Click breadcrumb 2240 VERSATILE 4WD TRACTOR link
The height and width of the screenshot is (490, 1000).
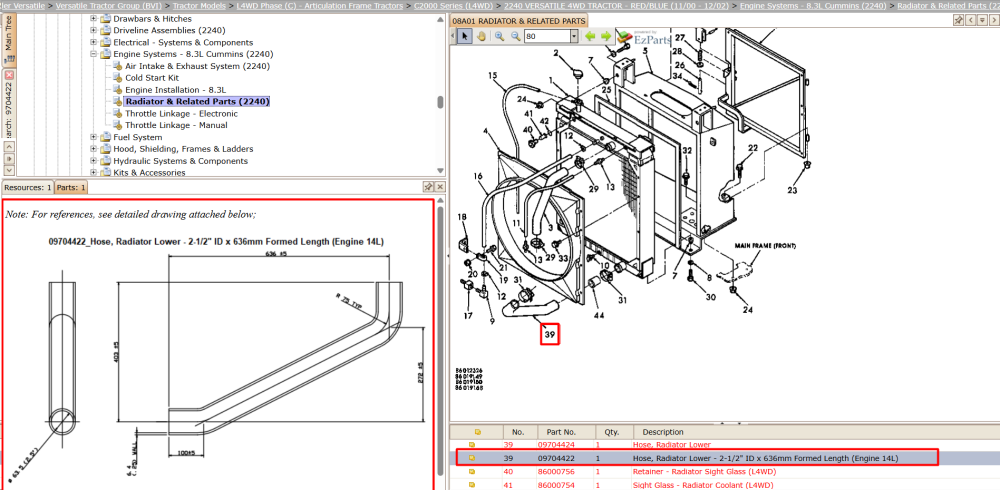tap(616, 5)
